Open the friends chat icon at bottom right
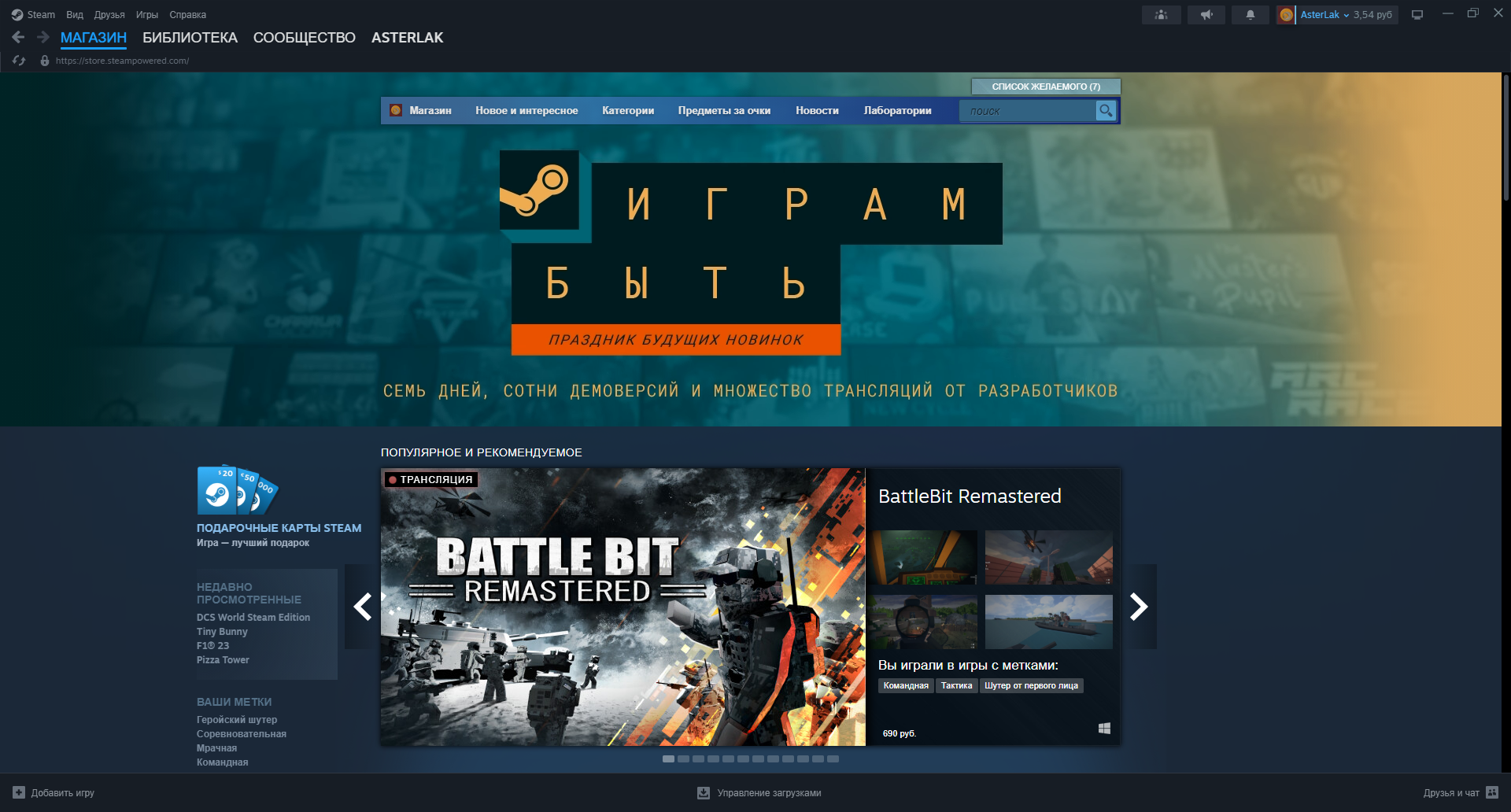This screenshot has width=1511, height=812. (x=1492, y=792)
